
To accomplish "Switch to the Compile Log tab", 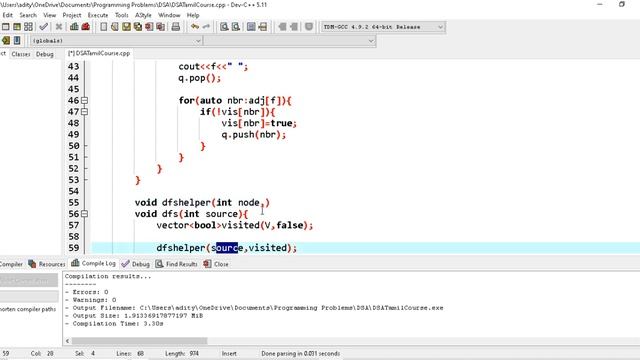I will coord(93,264).
